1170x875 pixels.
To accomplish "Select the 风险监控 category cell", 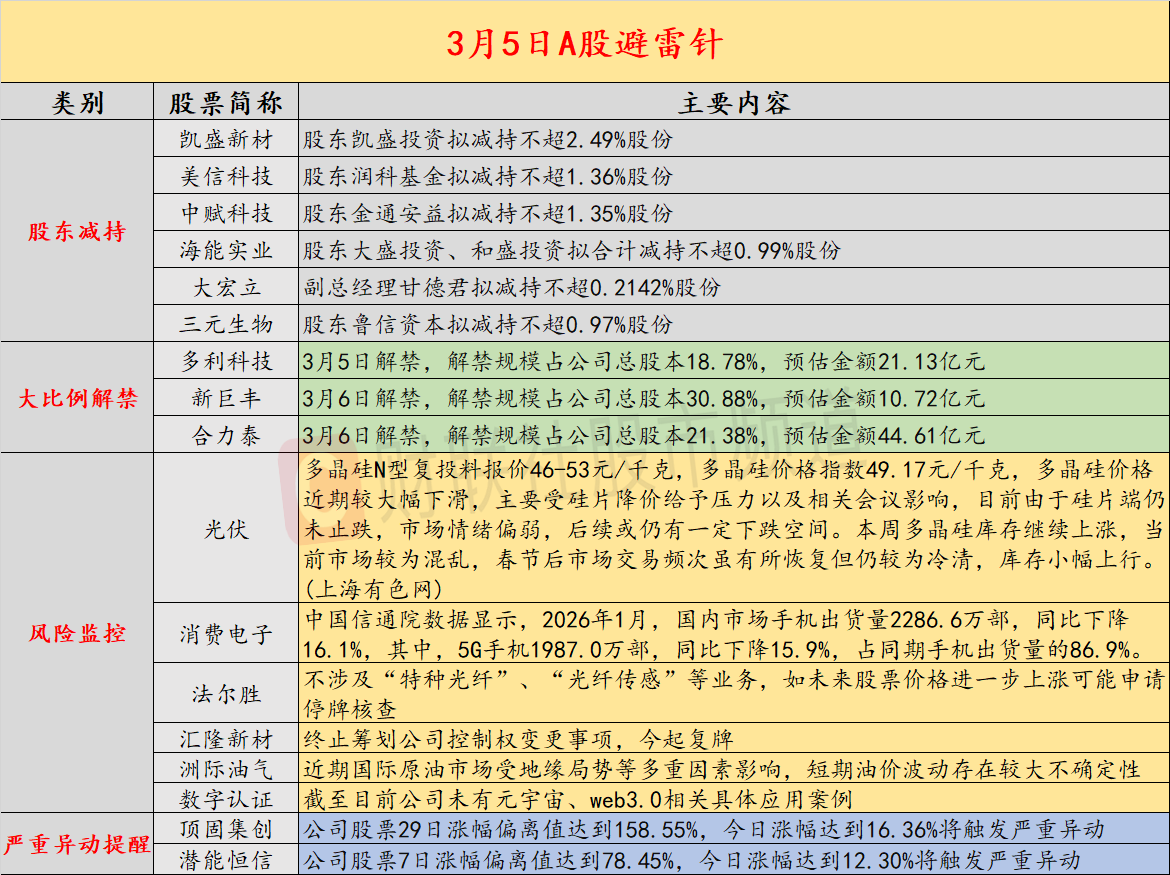I will point(77,633).
